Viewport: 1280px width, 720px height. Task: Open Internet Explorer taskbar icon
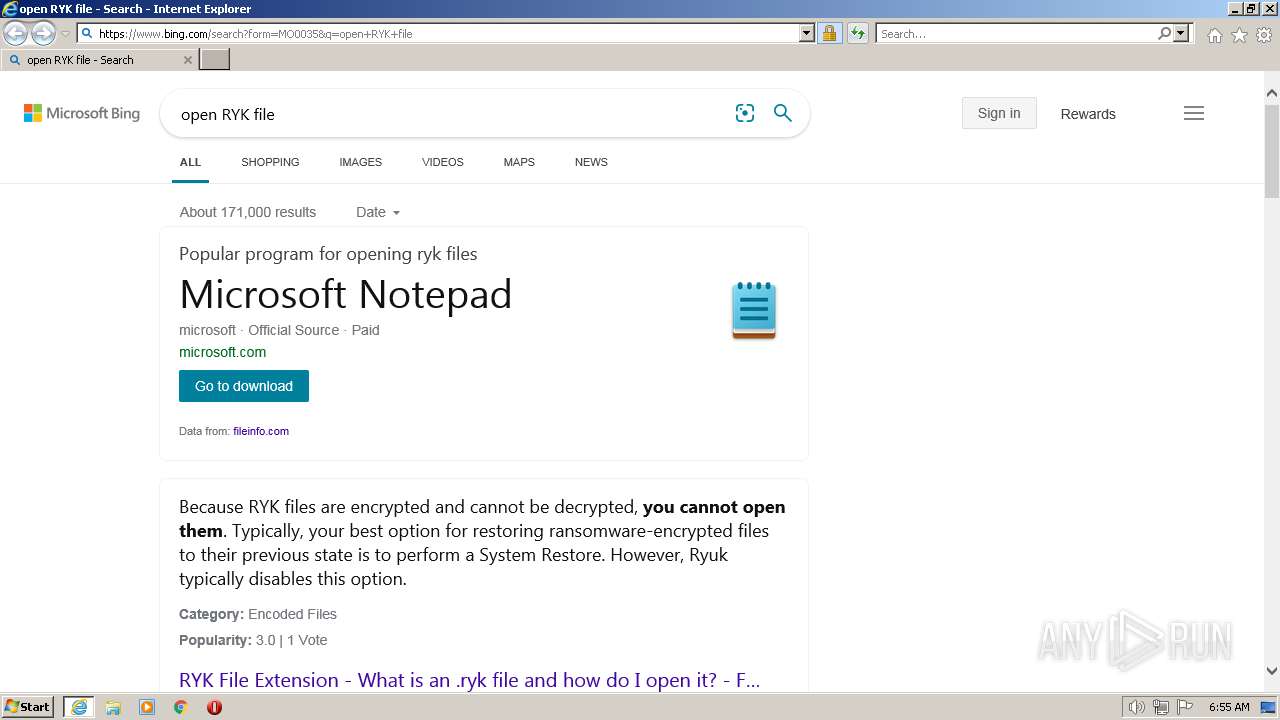point(79,707)
